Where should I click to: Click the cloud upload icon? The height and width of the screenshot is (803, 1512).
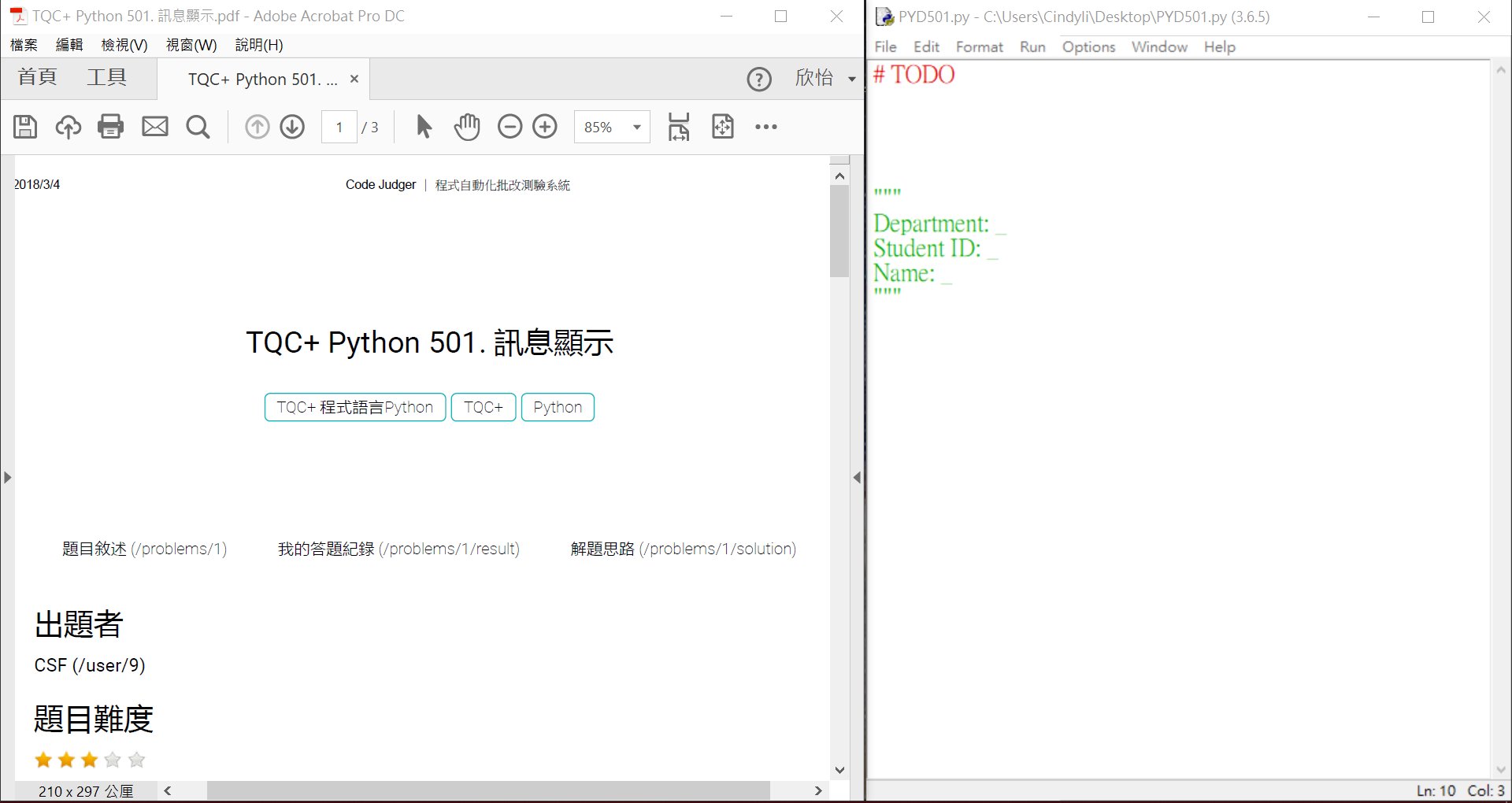click(69, 127)
